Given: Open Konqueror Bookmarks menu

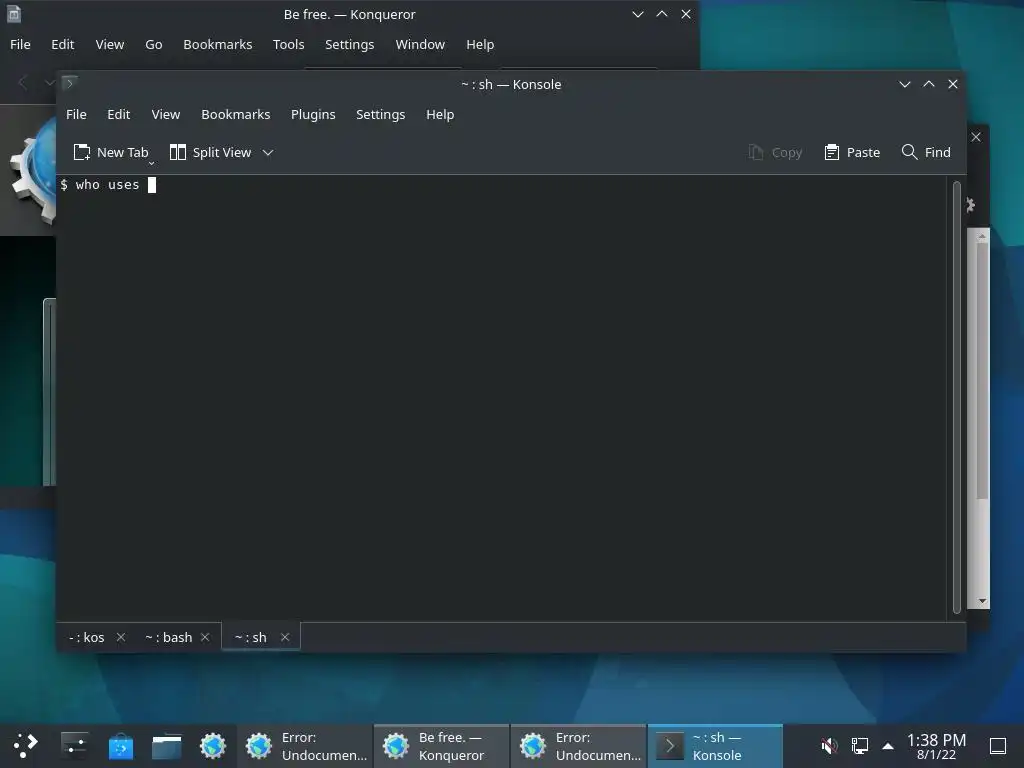Looking at the screenshot, I should tap(217, 44).
